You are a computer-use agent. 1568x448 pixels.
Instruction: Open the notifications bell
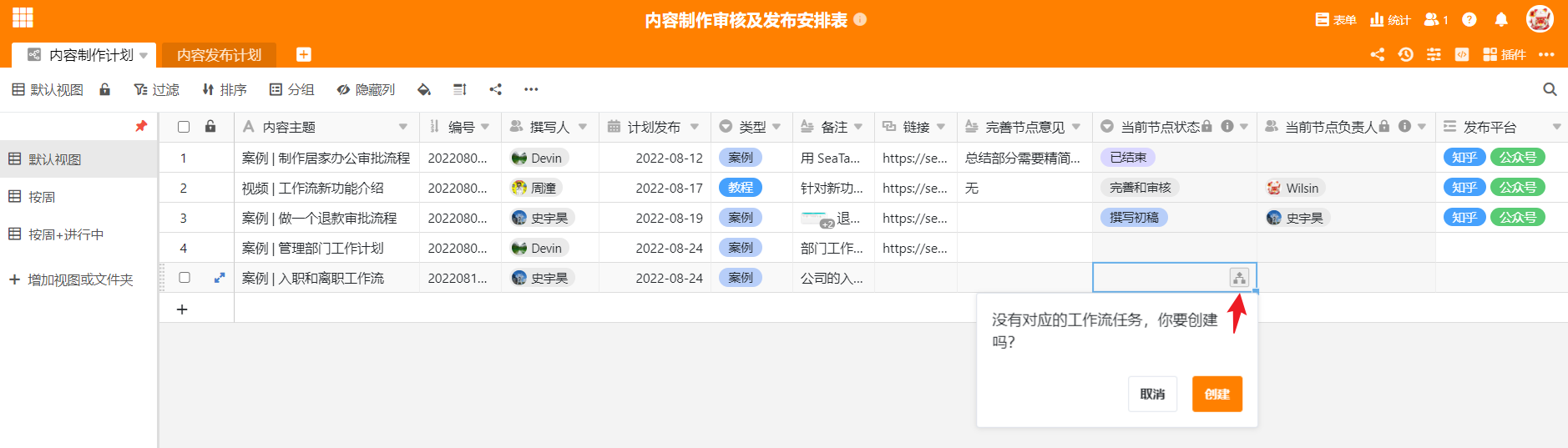click(1501, 19)
